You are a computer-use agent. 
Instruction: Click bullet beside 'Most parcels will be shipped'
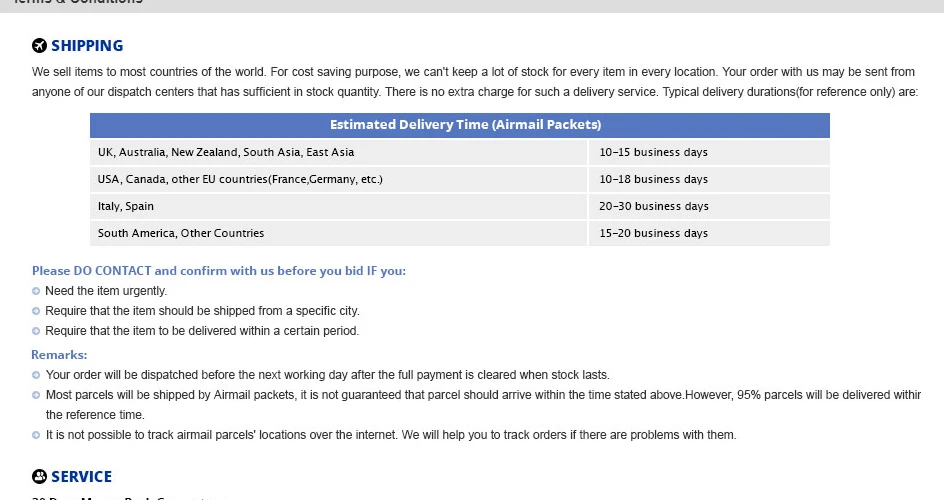click(x=36, y=395)
